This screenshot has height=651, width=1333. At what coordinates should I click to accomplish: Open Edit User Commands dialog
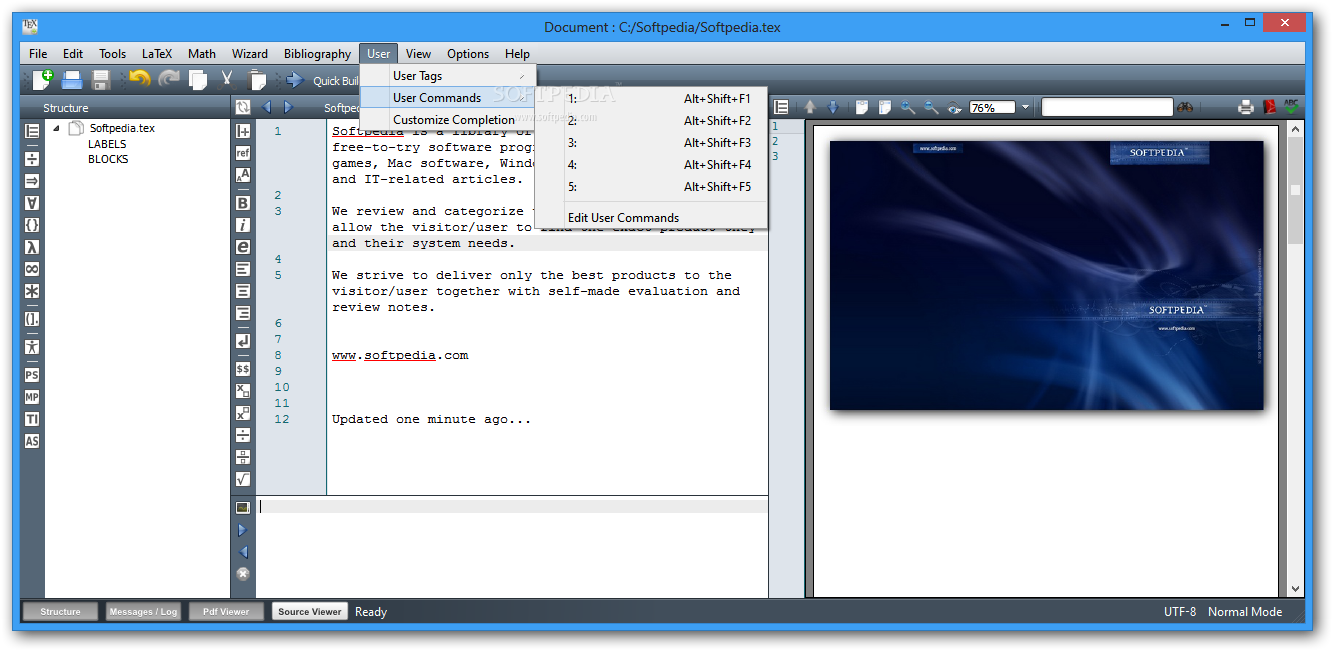click(x=651, y=218)
